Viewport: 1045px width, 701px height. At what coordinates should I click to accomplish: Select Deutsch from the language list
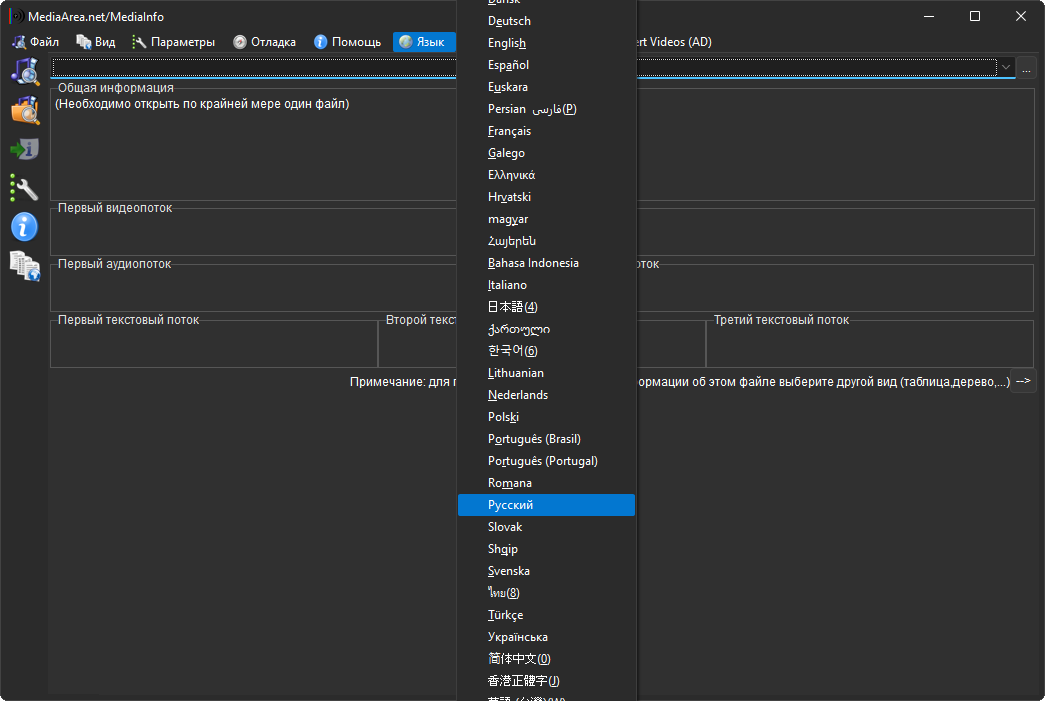[x=509, y=21]
